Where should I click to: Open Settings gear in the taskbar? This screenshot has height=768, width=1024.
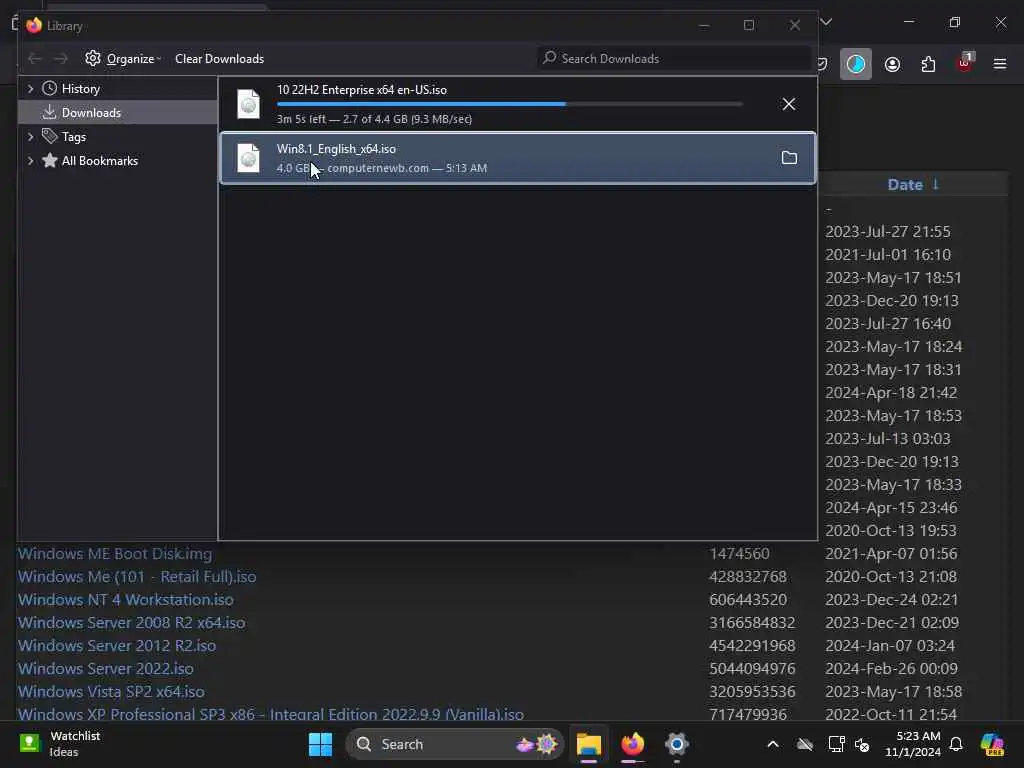tap(677, 744)
